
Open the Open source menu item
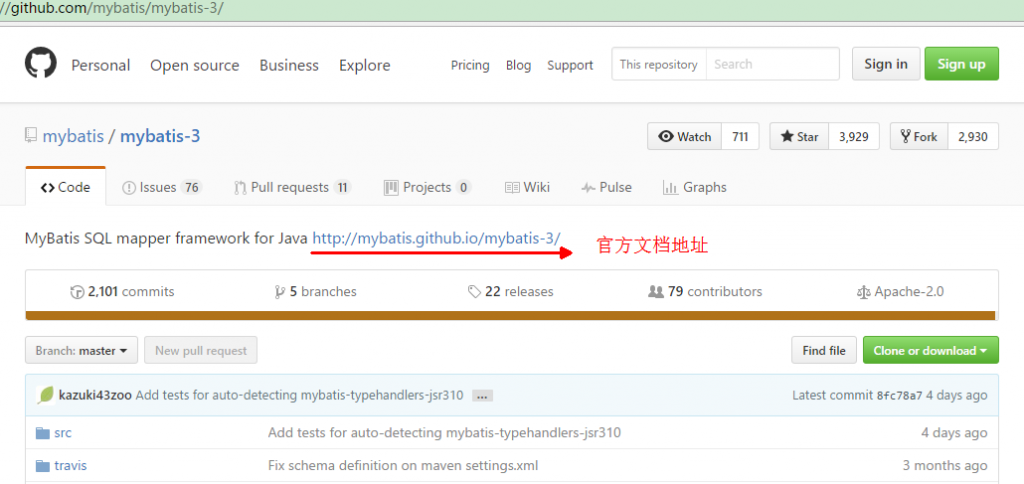[x=195, y=65]
